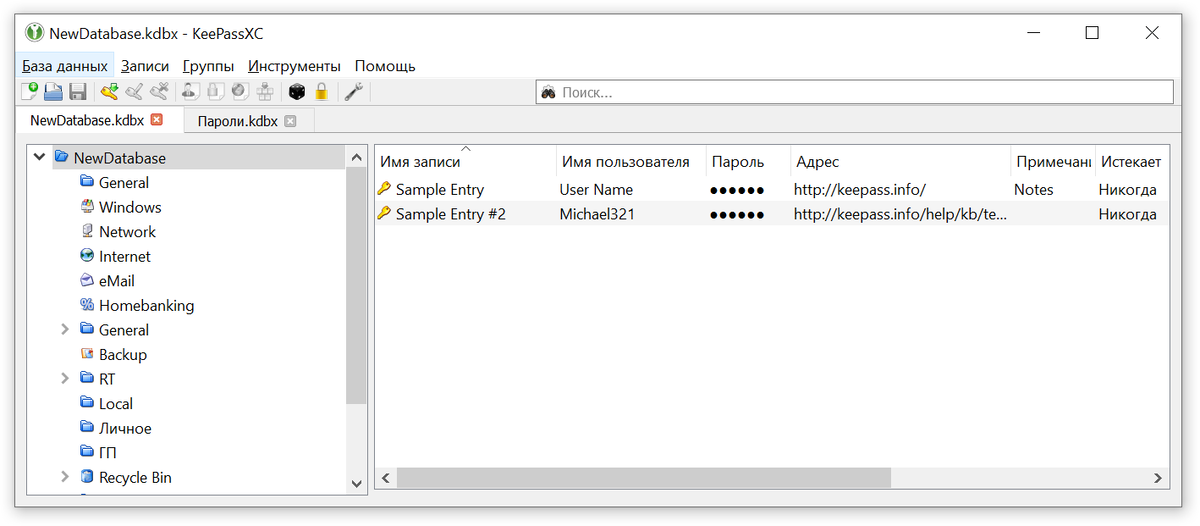Copy username using the toolbar icon
This screenshot has height=526, width=1200.
click(x=190, y=92)
